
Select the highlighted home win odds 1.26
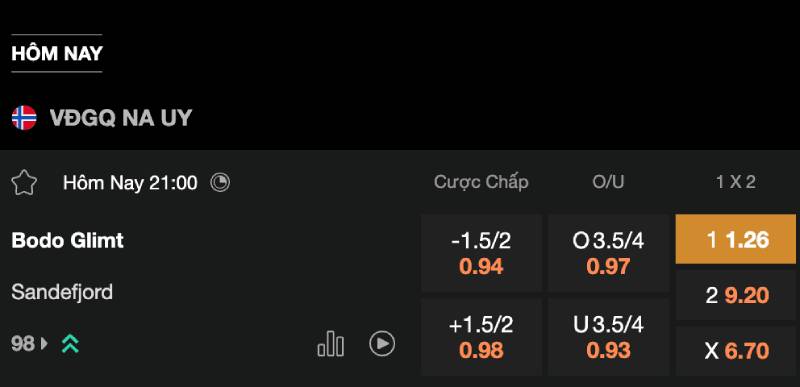pos(736,239)
